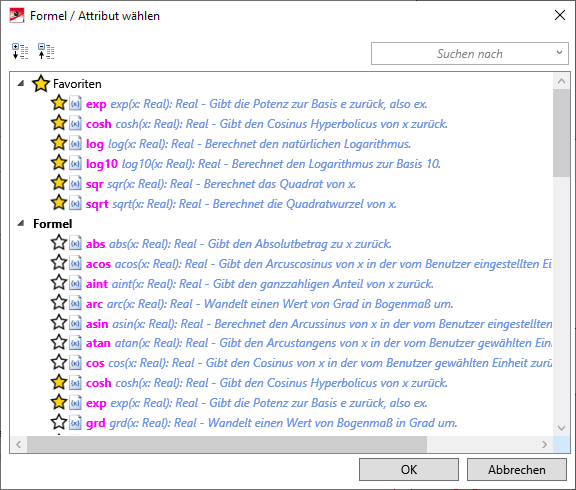The width and height of the screenshot is (576, 490).
Task: Close the Formel / Attribut wählen dialog
Action: 560,15
